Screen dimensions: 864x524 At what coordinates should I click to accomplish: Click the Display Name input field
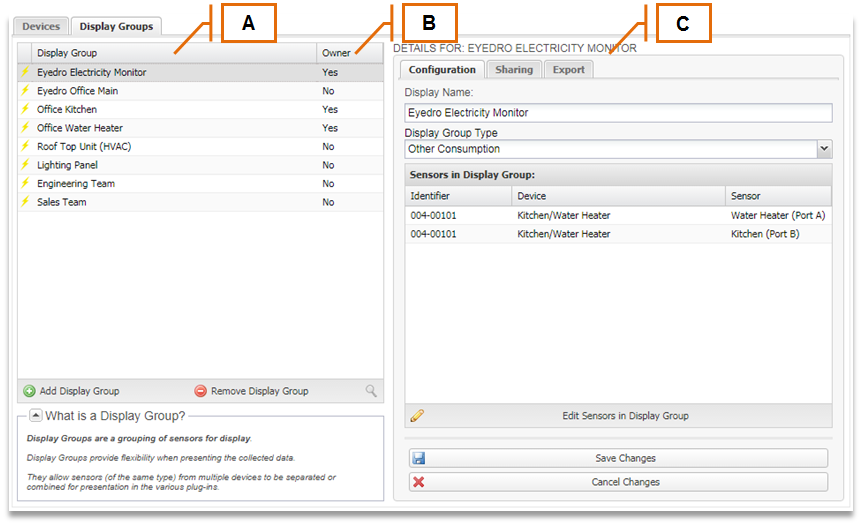pyautogui.click(x=618, y=112)
